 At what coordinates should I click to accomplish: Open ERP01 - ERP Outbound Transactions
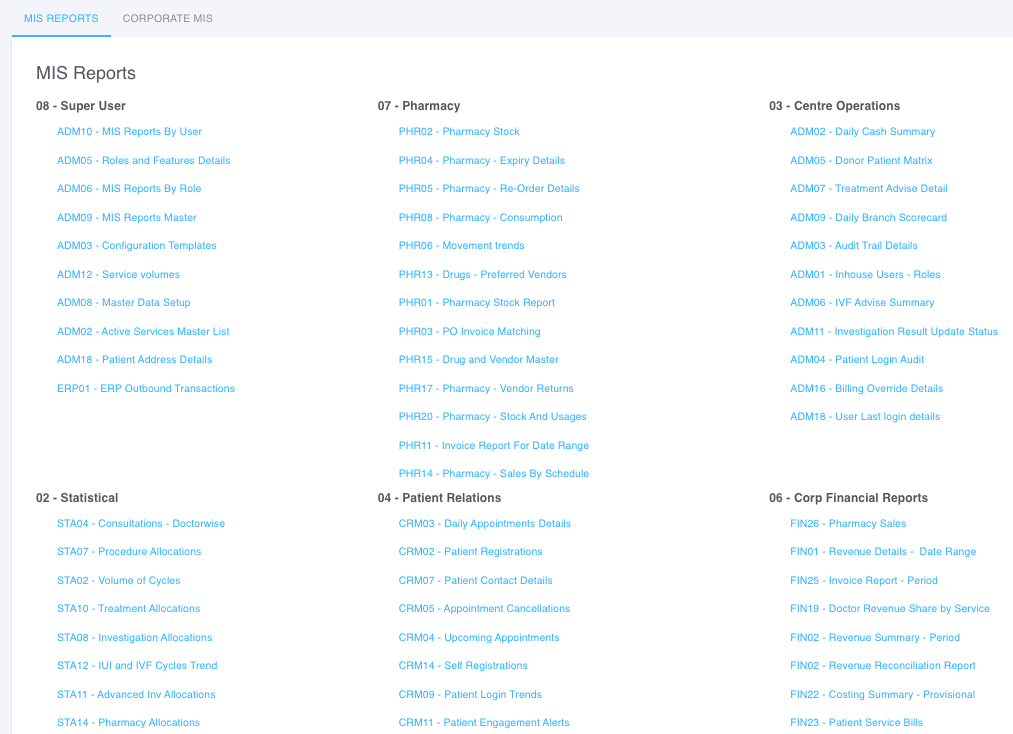[x=146, y=389]
